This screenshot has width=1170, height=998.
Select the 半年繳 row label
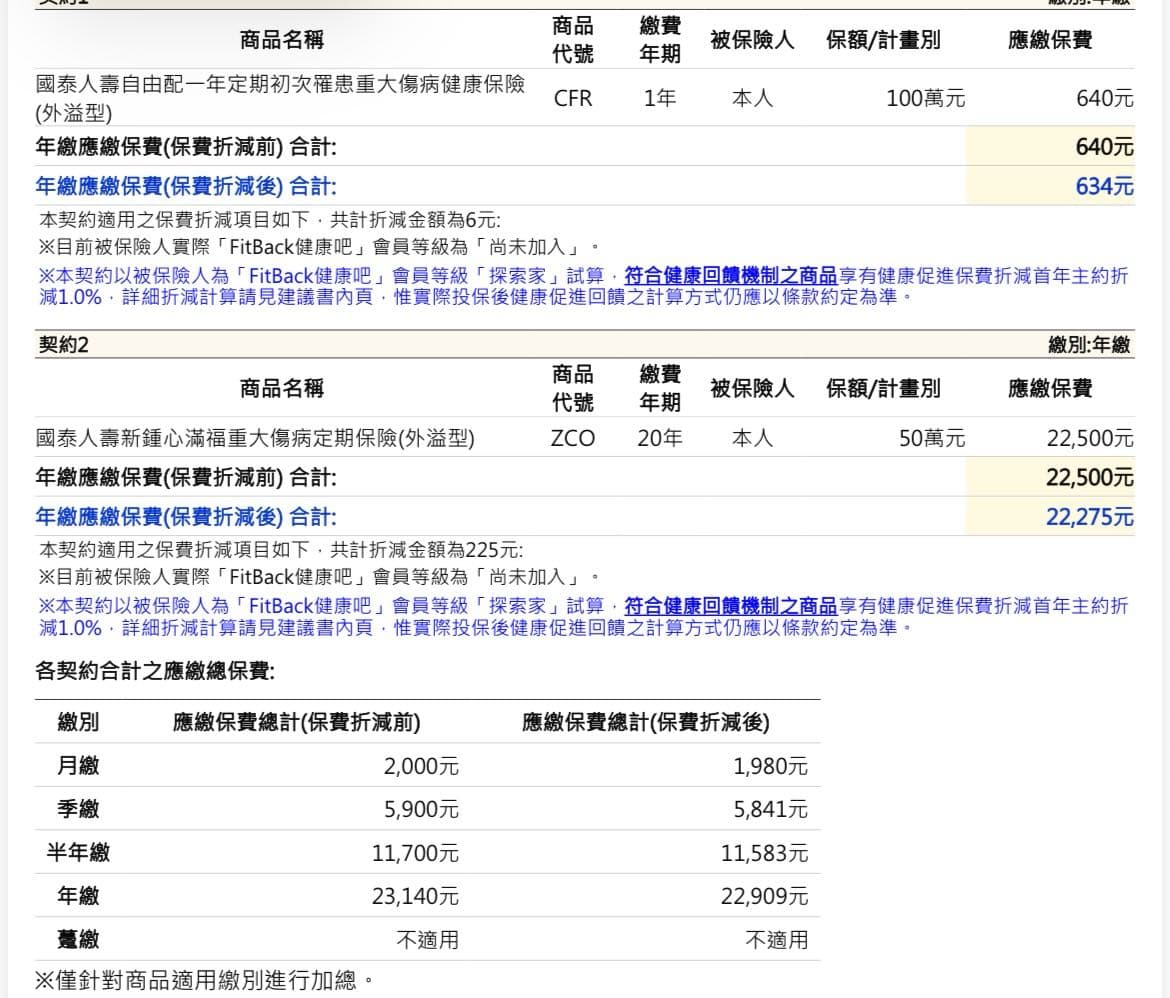[x=78, y=852]
